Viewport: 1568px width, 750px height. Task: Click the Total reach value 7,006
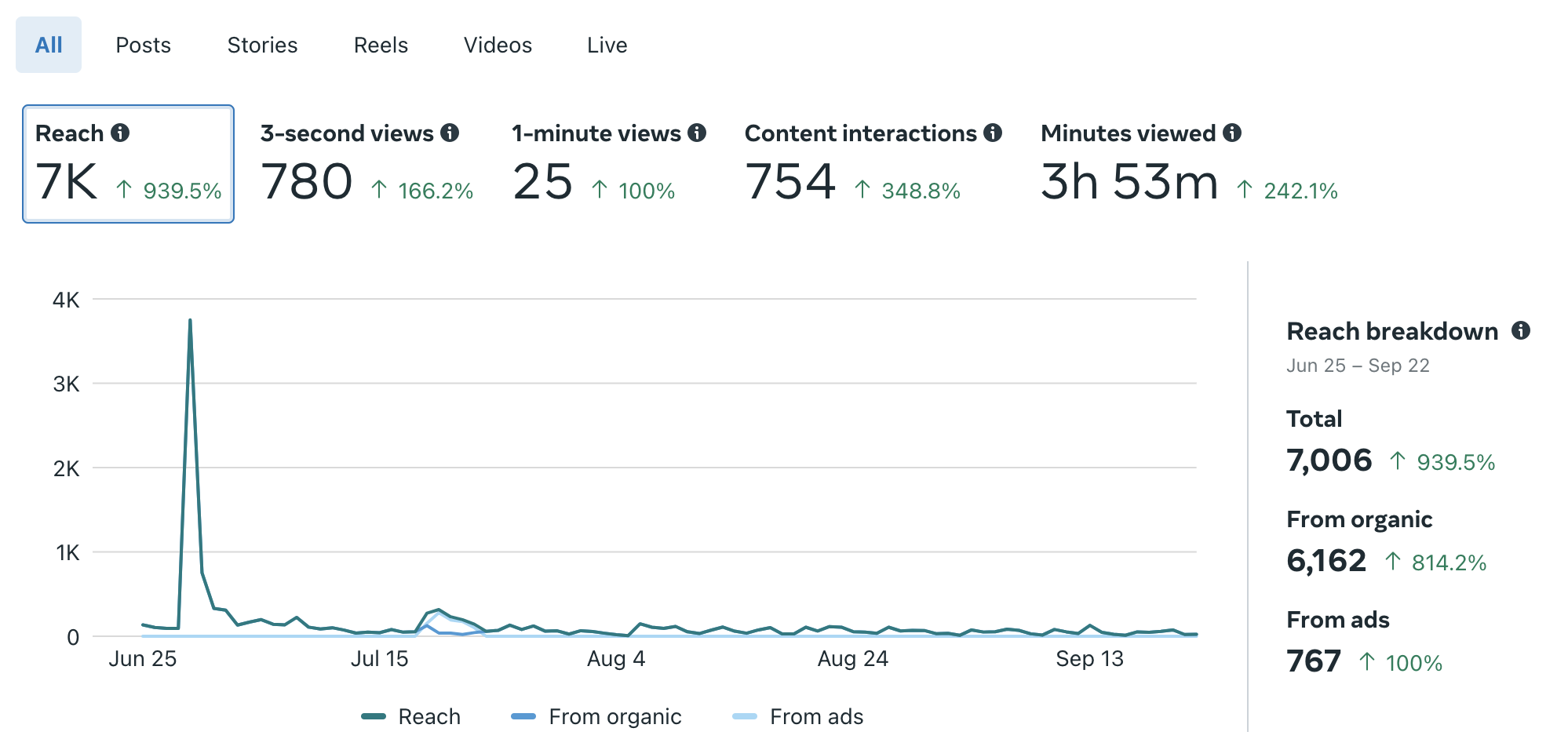(1329, 461)
